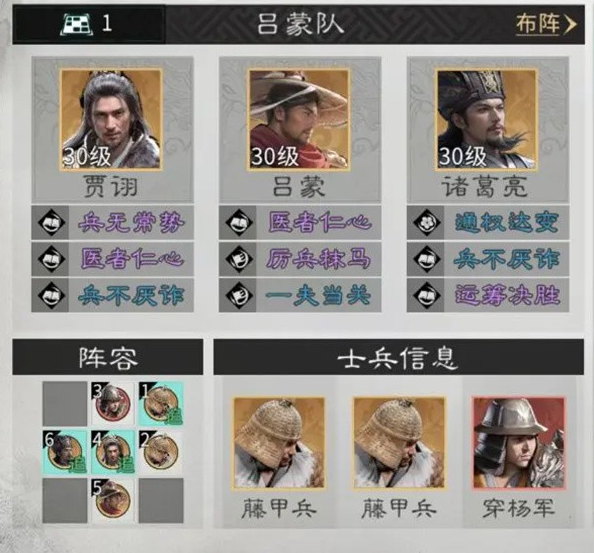Select formation slot number 5

pyautogui.click(x=113, y=501)
